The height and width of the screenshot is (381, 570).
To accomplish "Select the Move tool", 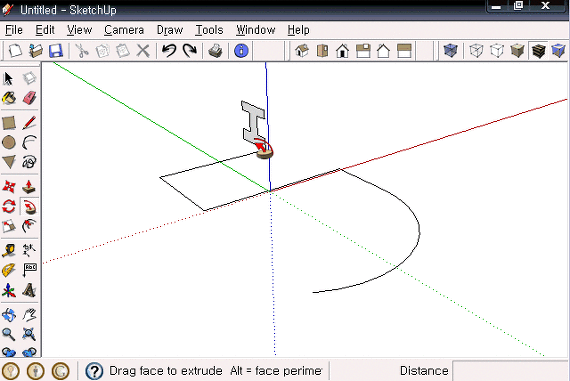I will [9, 187].
